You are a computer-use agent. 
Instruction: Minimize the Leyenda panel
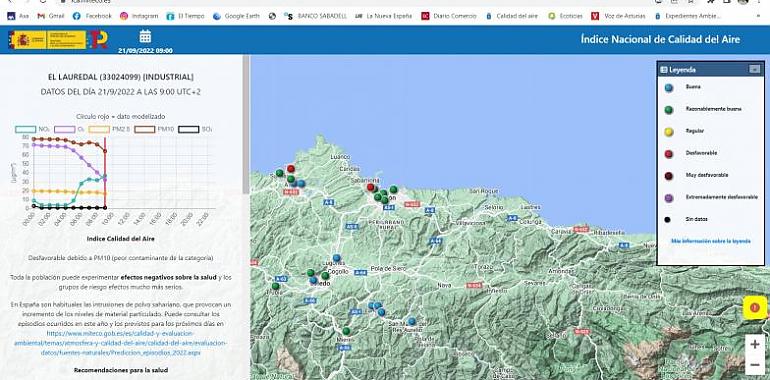tap(755, 70)
